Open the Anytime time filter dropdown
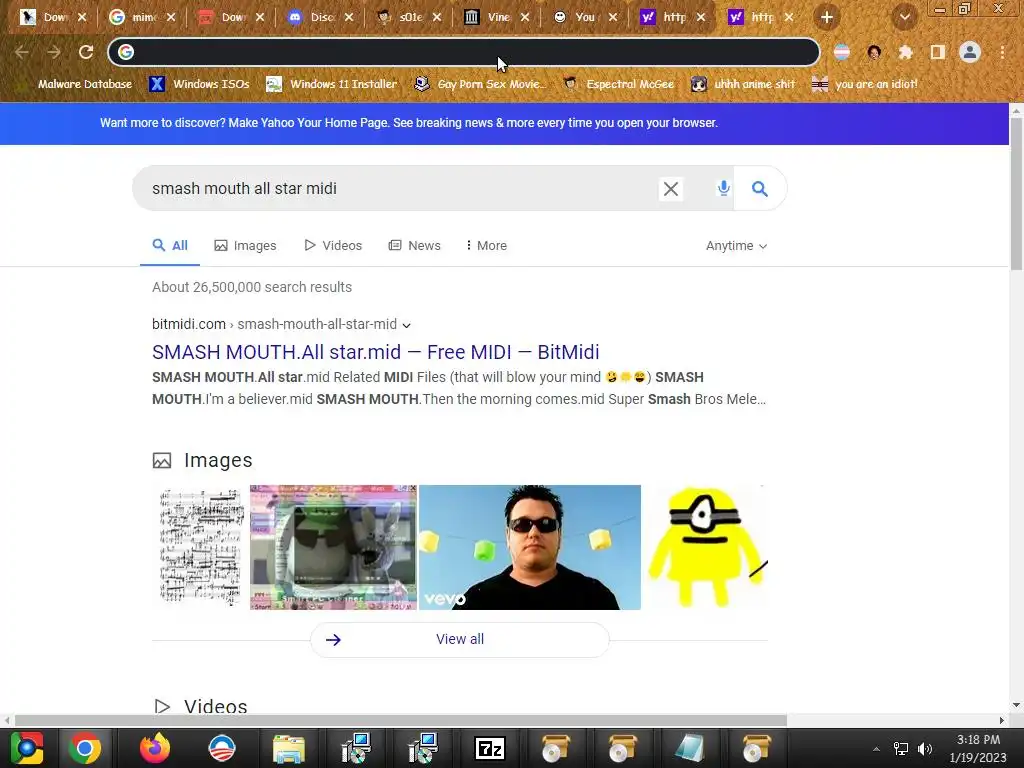1024x768 pixels. [736, 246]
